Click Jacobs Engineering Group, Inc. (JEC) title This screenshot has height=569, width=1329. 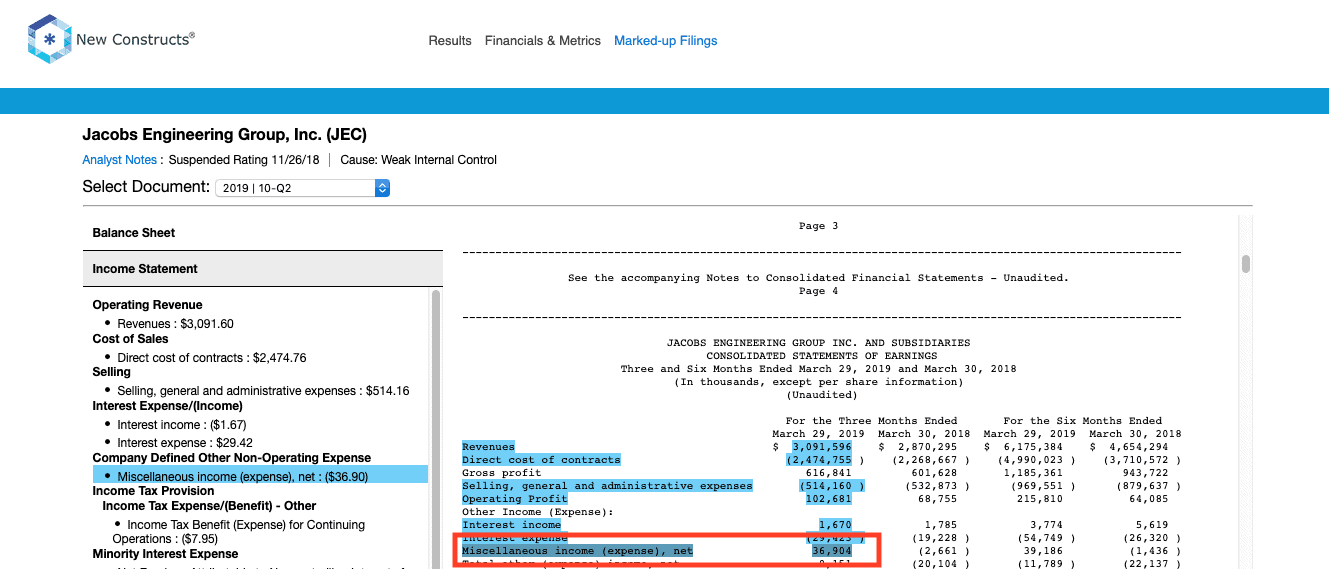225,135
